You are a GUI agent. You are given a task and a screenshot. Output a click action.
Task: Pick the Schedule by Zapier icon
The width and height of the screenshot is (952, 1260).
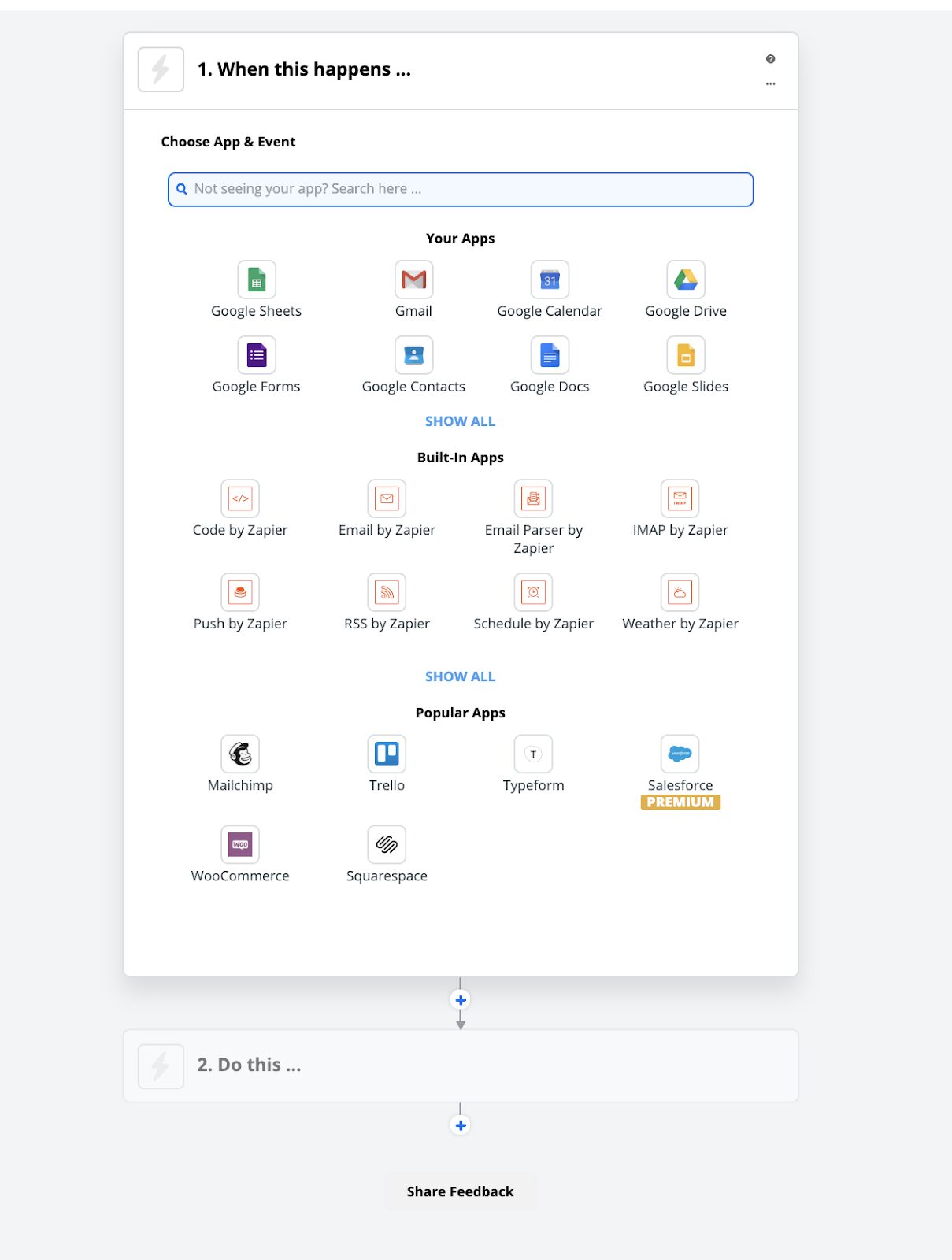(533, 592)
